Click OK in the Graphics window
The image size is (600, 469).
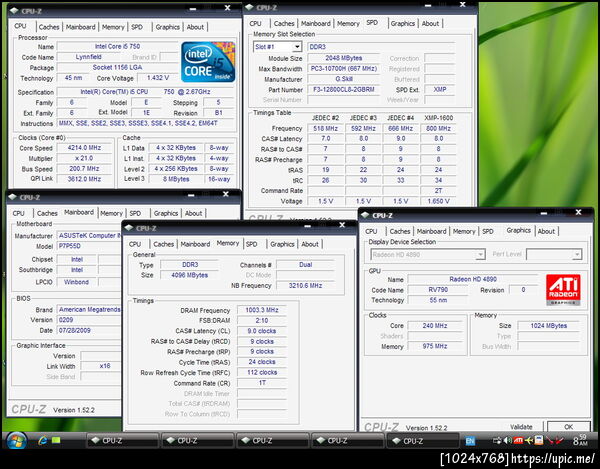pos(569,427)
